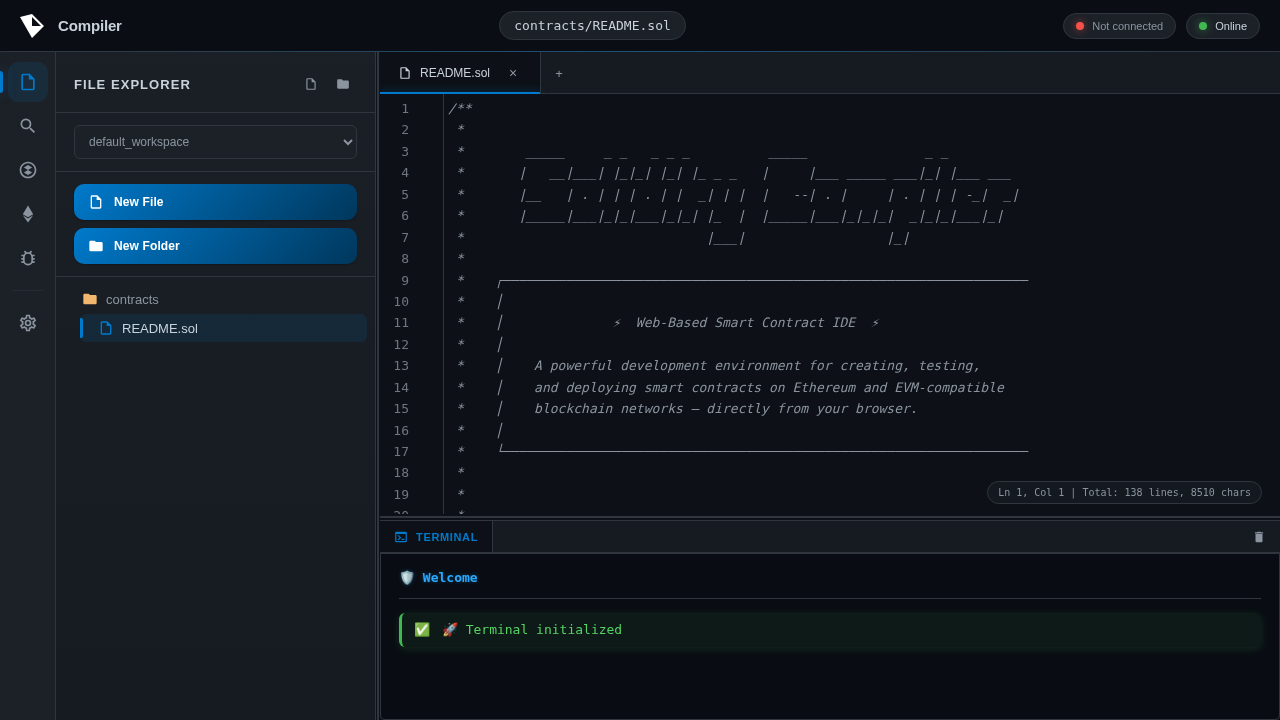Click the FILE EXPLORER heading

[132, 84]
